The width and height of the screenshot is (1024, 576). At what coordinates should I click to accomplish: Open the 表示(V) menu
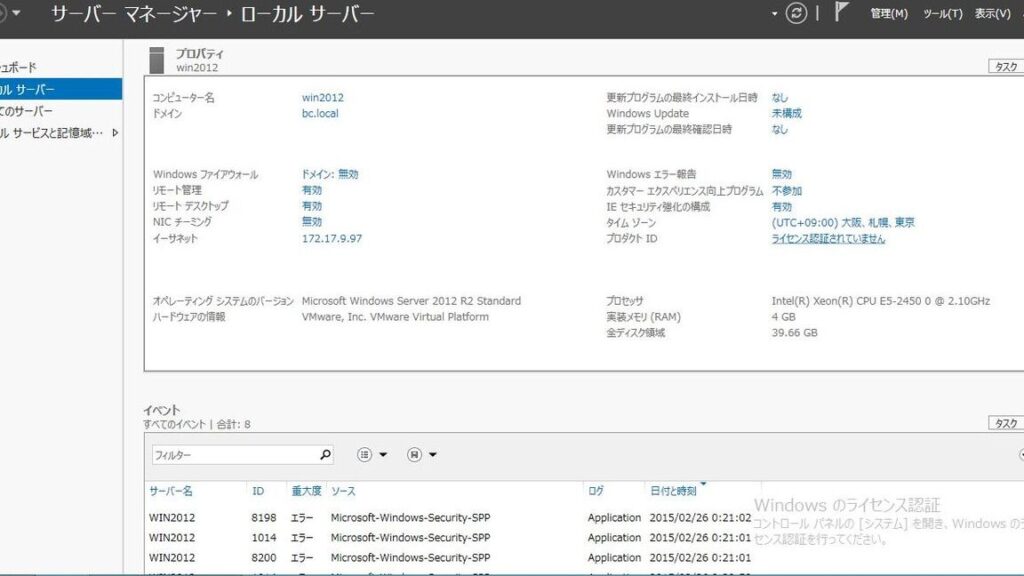[x=993, y=13]
